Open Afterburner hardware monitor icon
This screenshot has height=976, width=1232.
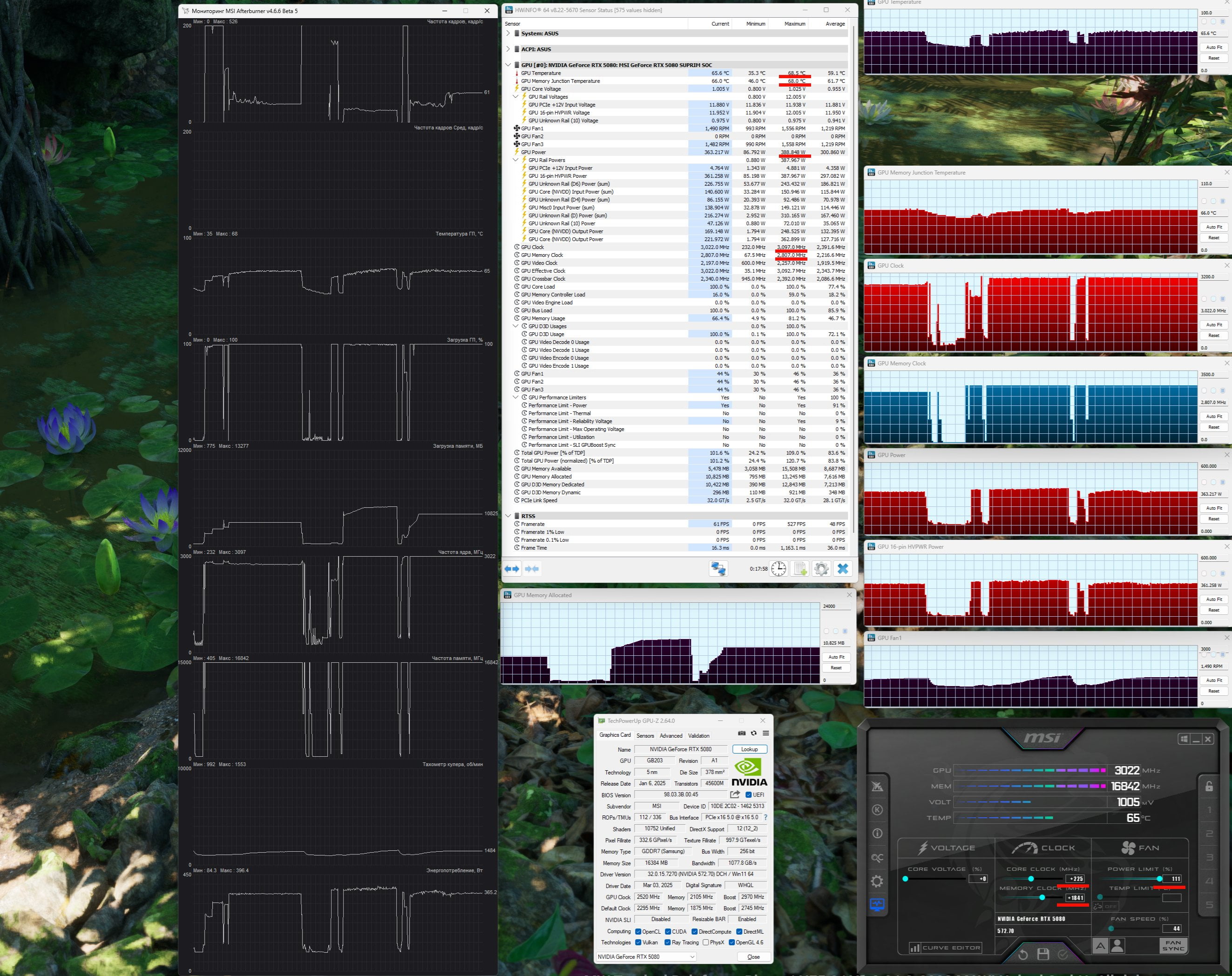click(x=877, y=905)
